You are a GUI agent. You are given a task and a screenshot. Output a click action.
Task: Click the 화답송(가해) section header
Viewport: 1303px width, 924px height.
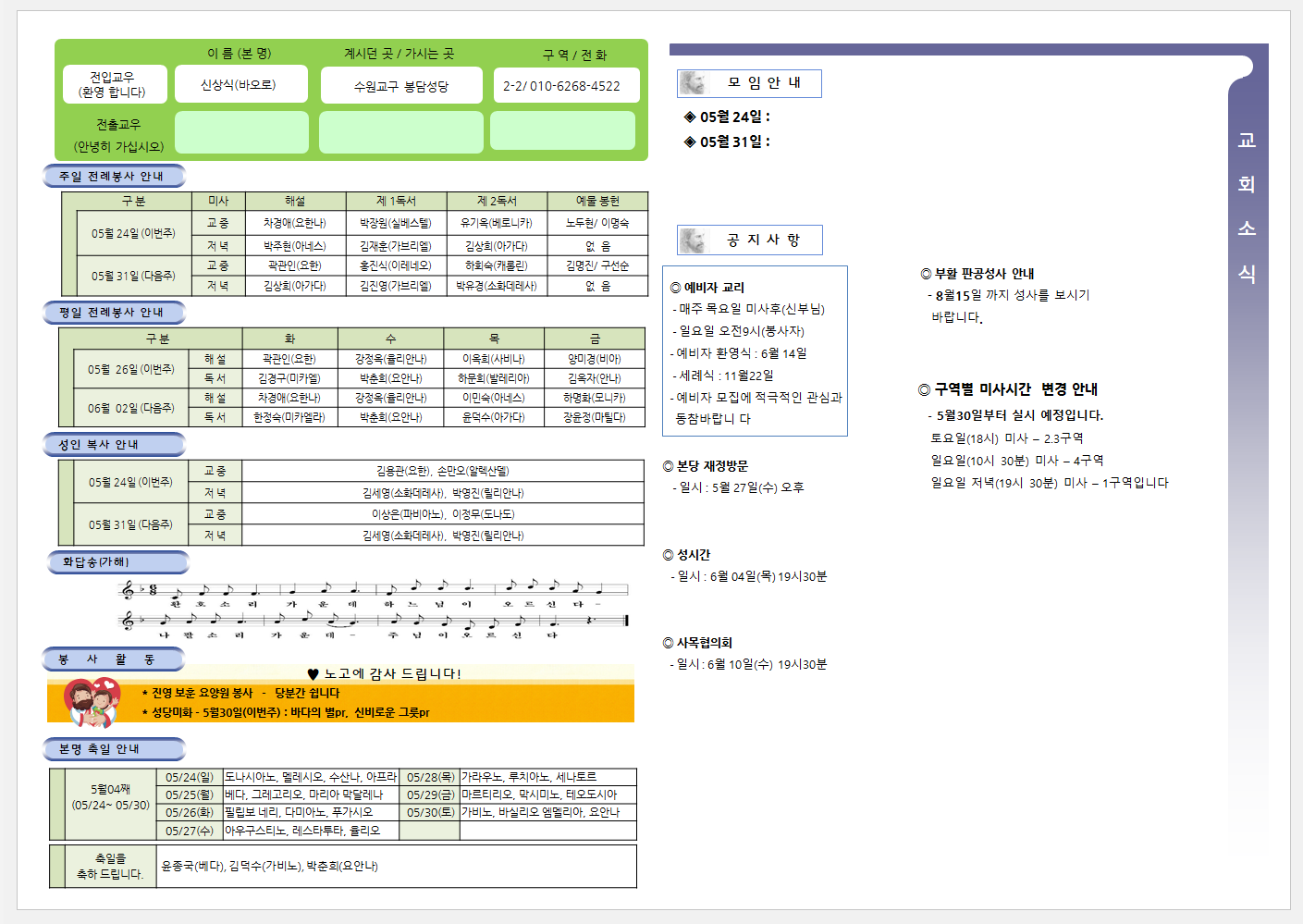117,562
